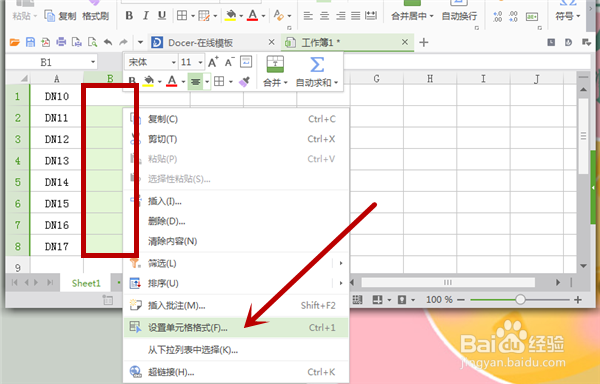Image resolution: width=600 pixels, height=384 pixels.
Task: Expand the ribbon font color dropdown arrow
Action: pos(263,16)
